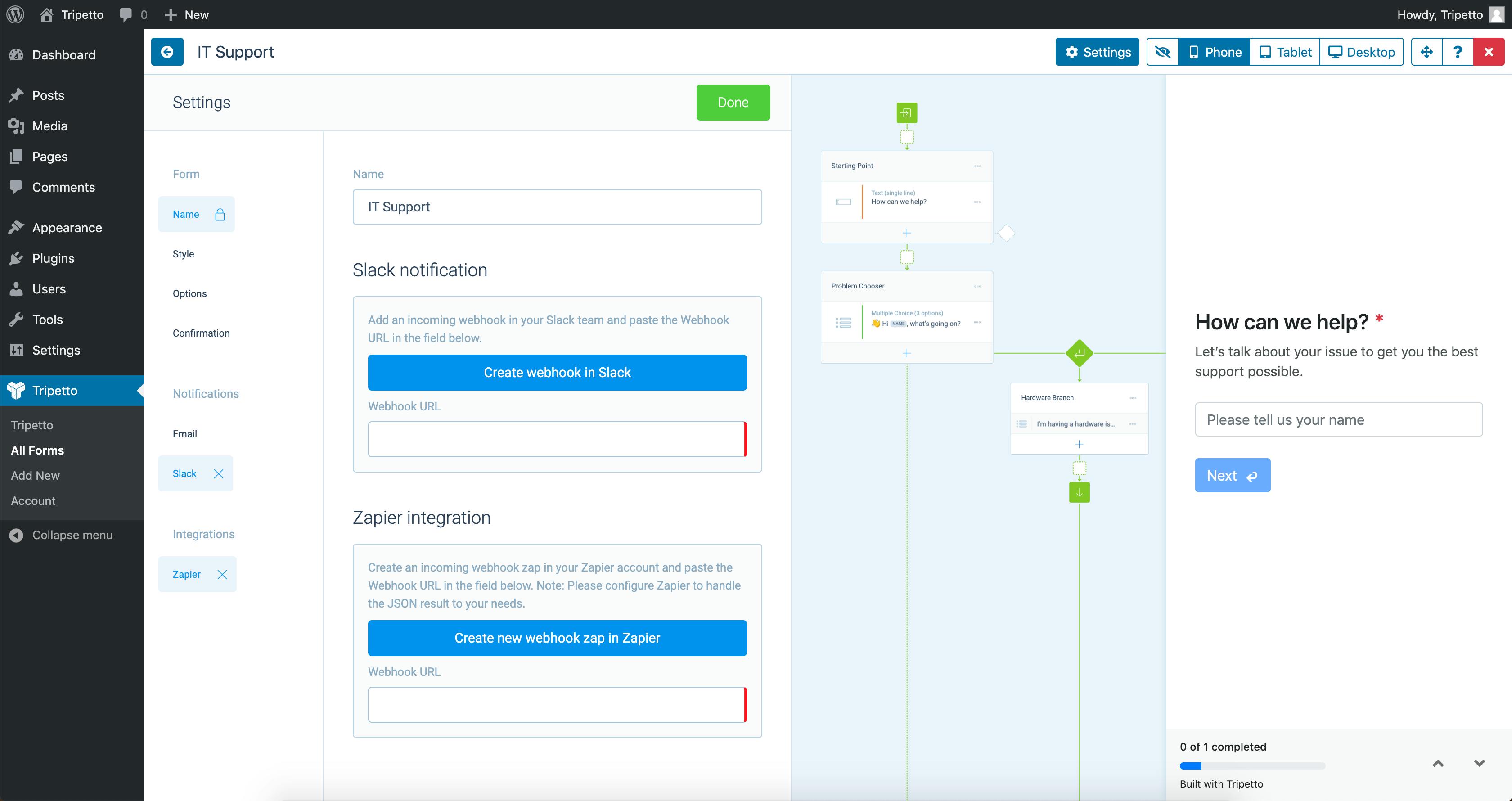The width and height of the screenshot is (1512, 801).
Task: Add a block in Problem Chooser section
Action: pos(907,353)
